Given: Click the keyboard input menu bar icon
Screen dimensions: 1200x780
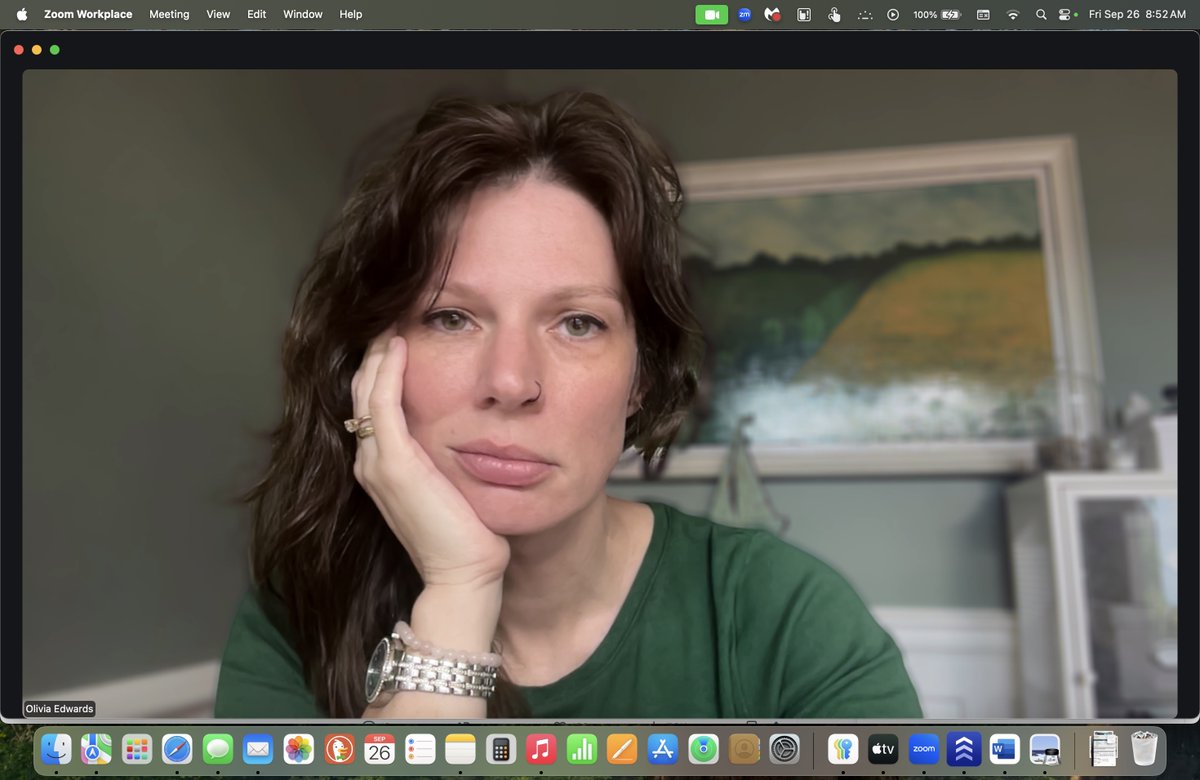Looking at the screenshot, I should (983, 14).
